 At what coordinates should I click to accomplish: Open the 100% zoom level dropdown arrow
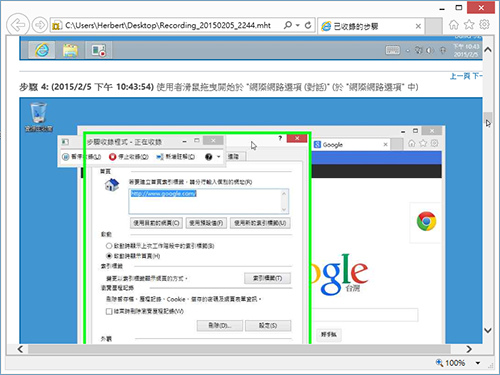click(x=478, y=363)
